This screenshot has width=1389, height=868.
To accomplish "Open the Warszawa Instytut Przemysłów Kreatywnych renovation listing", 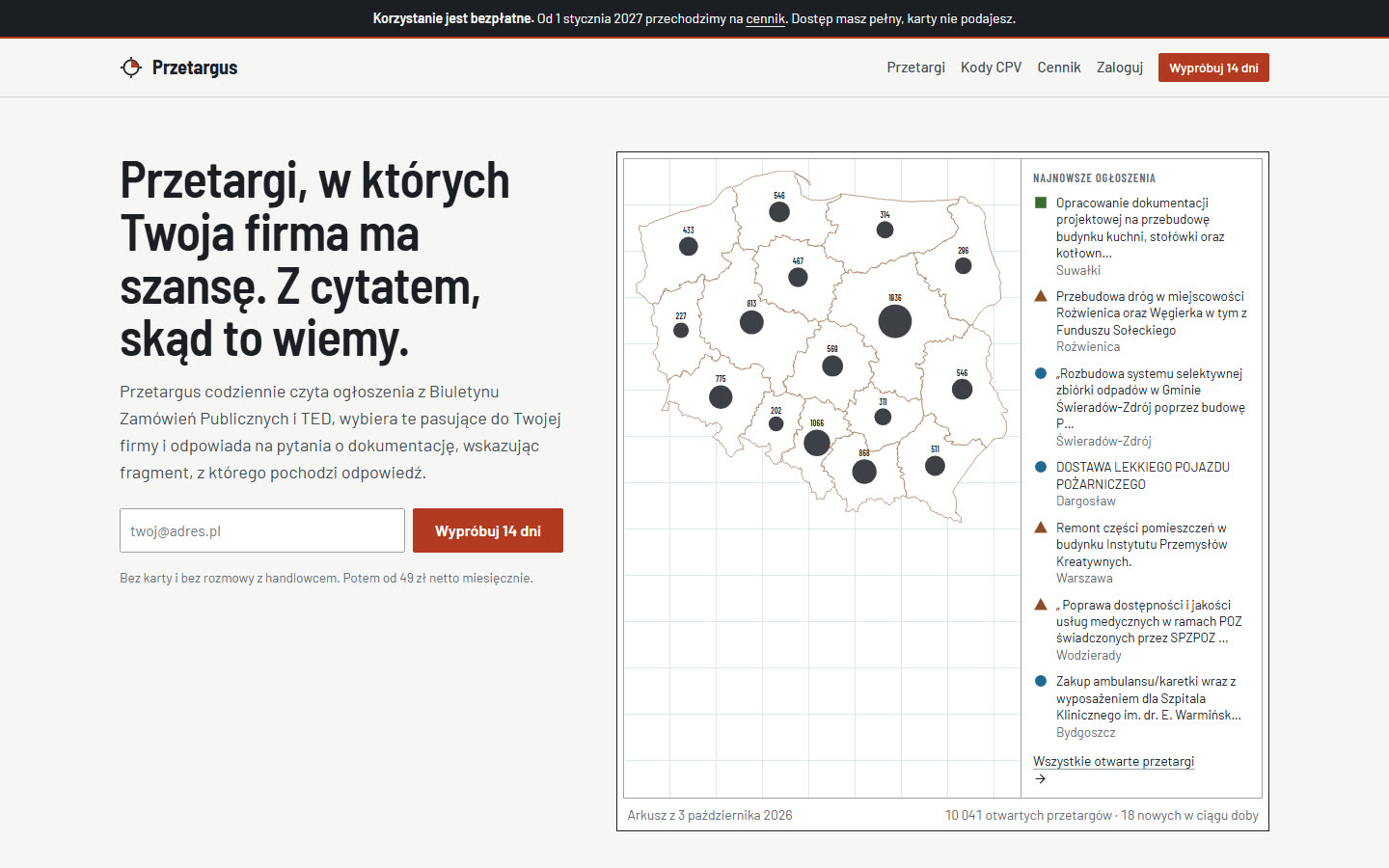I will (1142, 545).
